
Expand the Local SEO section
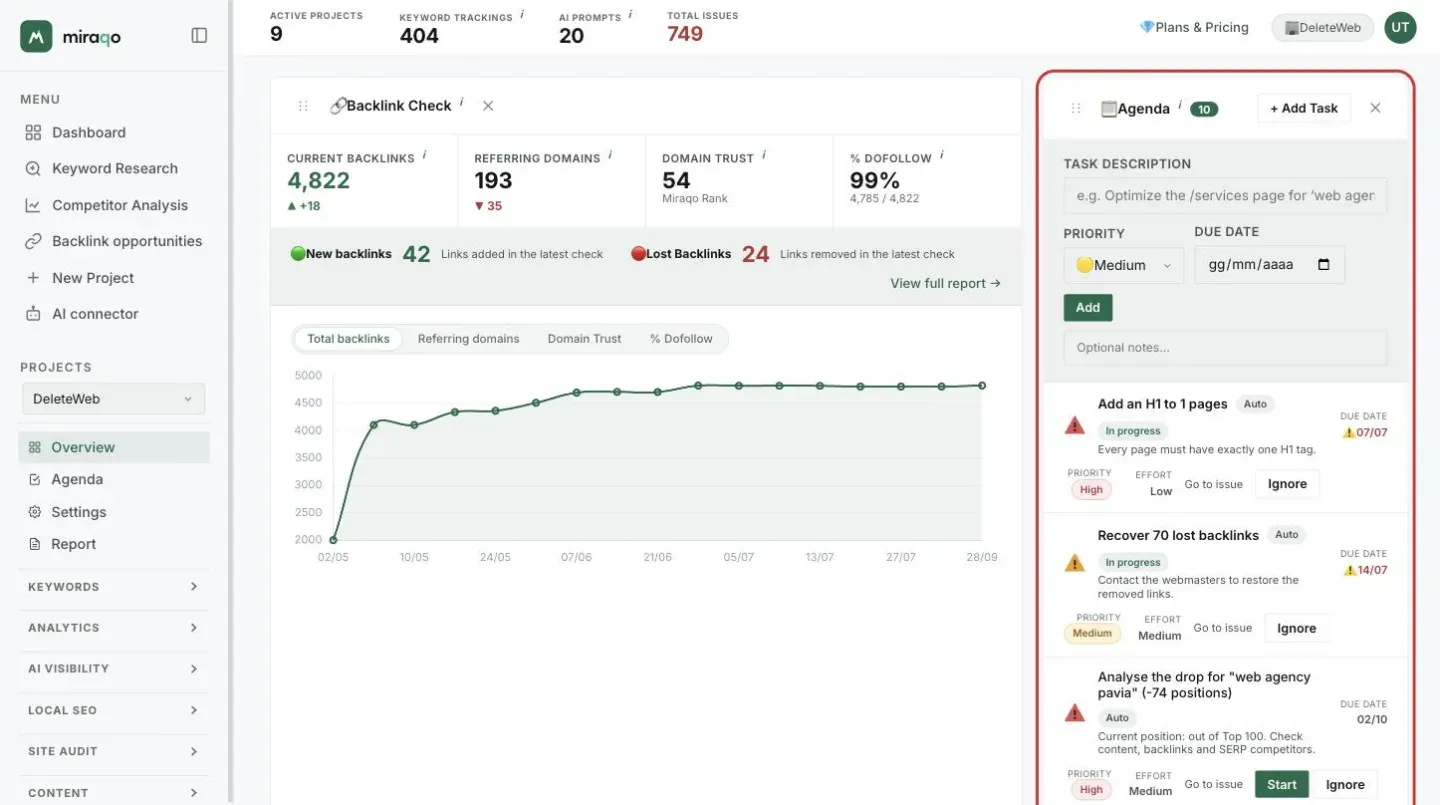click(x=113, y=710)
